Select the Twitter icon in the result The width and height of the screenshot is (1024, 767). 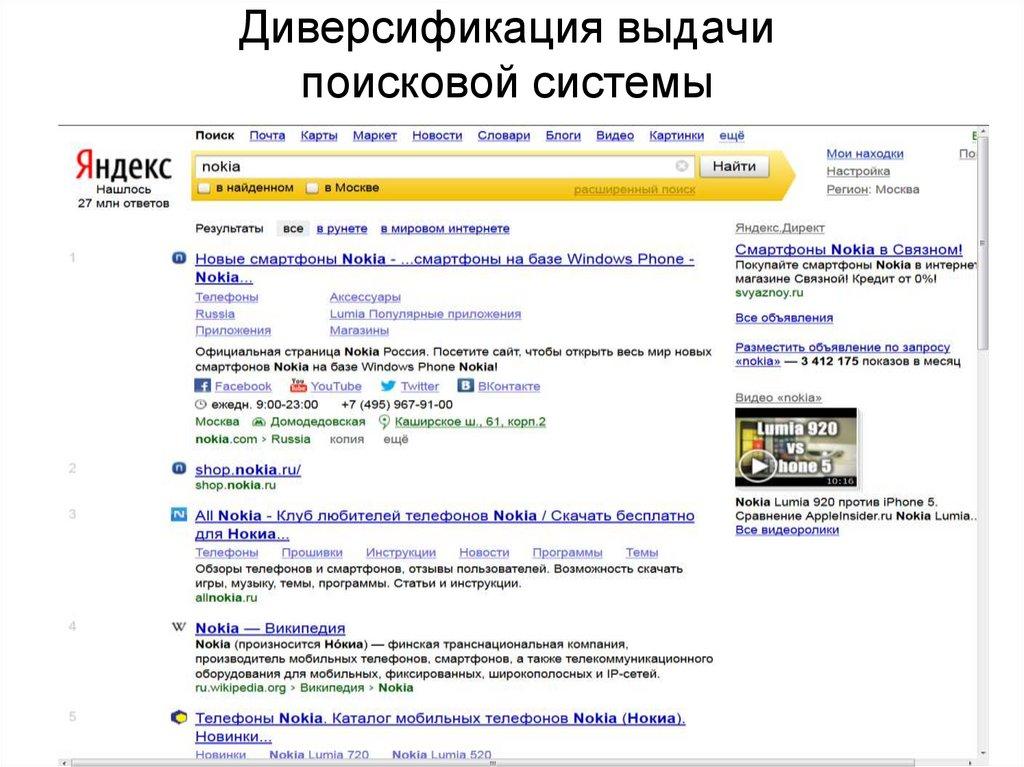click(x=389, y=386)
